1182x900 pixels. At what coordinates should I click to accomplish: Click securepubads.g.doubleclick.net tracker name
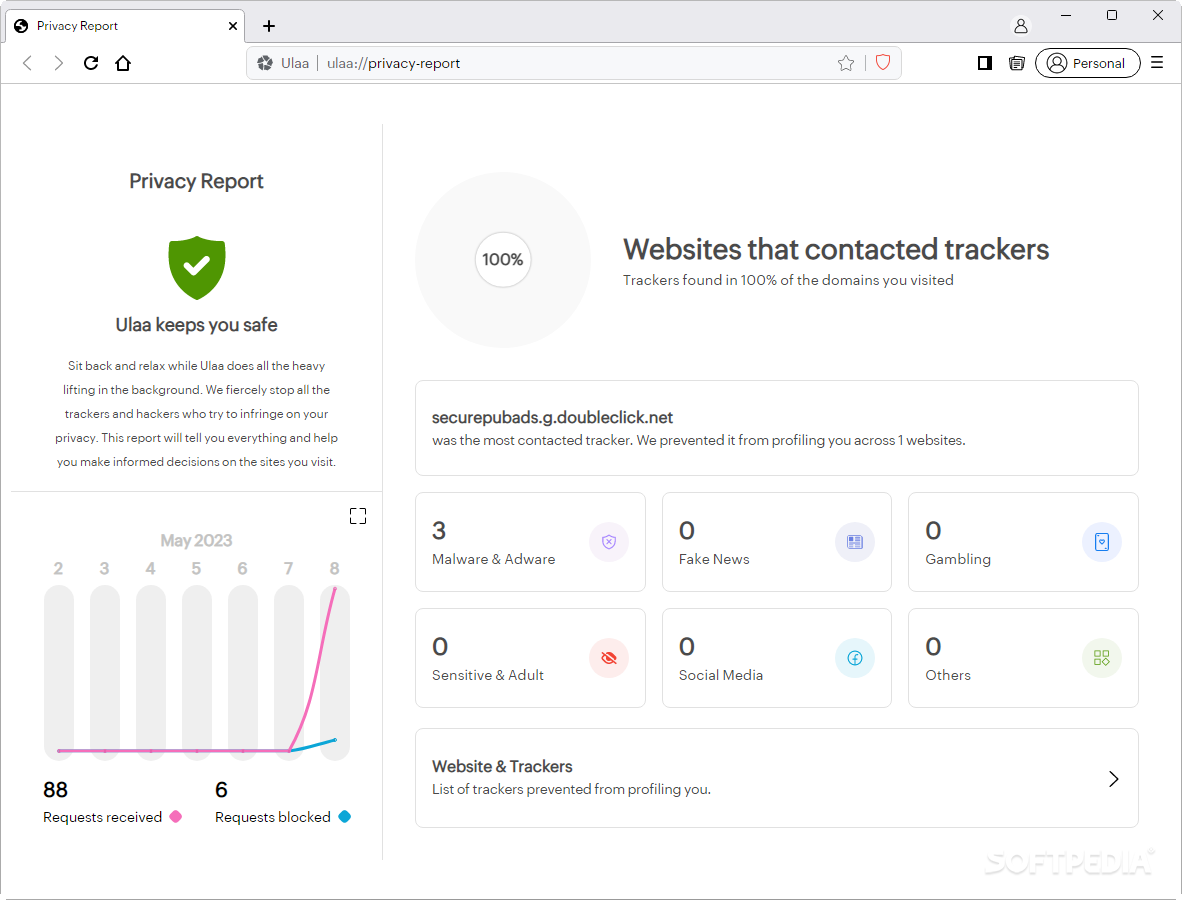552,418
